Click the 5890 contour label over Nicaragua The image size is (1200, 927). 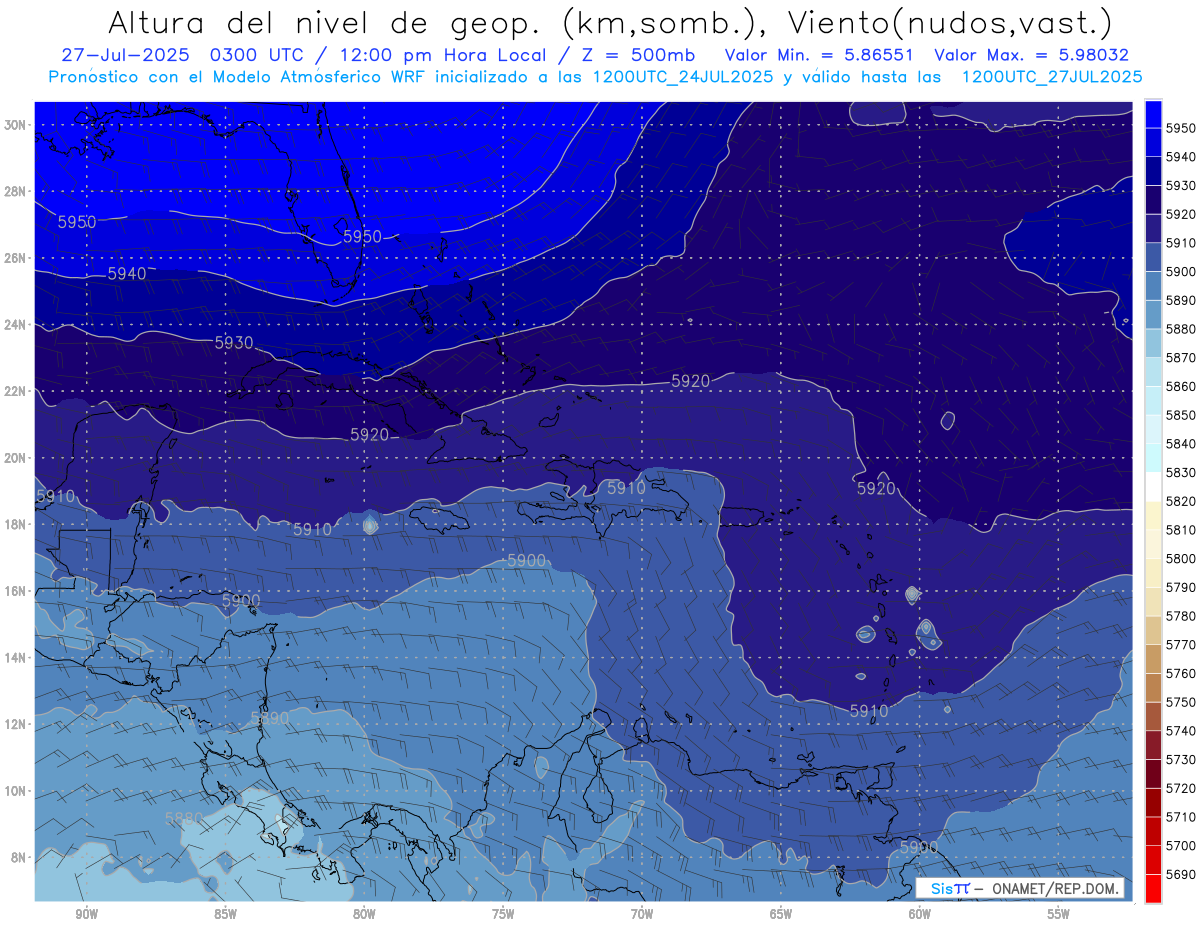coord(270,717)
